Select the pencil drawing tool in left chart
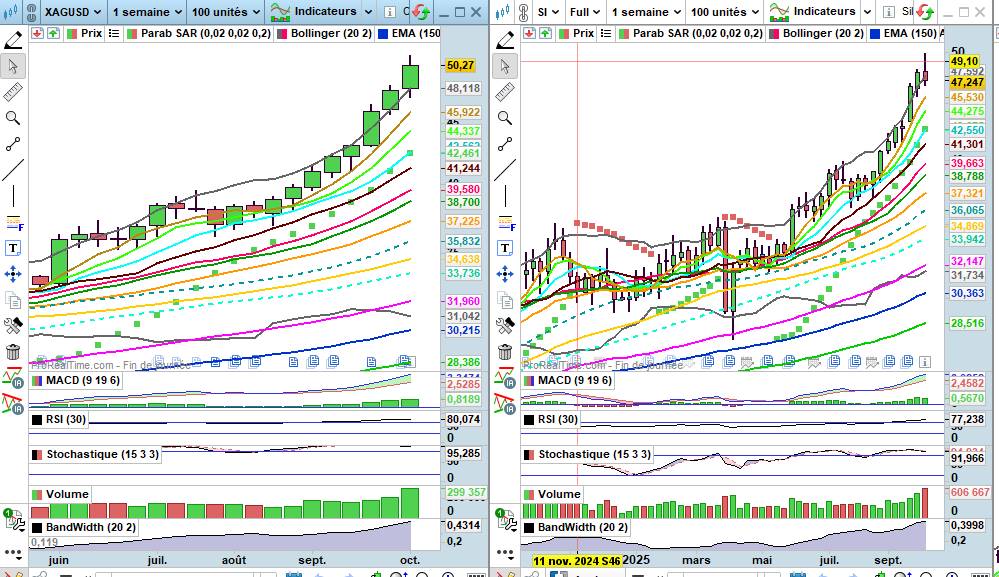 (x=13, y=40)
